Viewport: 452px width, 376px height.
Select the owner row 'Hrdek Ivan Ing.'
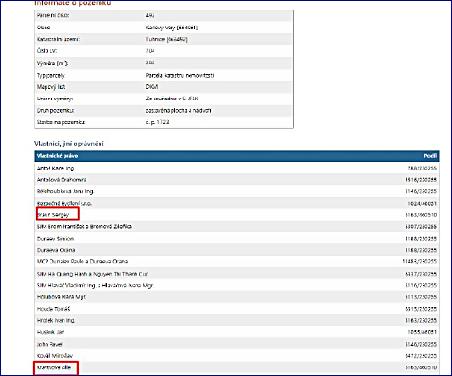pyautogui.click(x=237, y=321)
